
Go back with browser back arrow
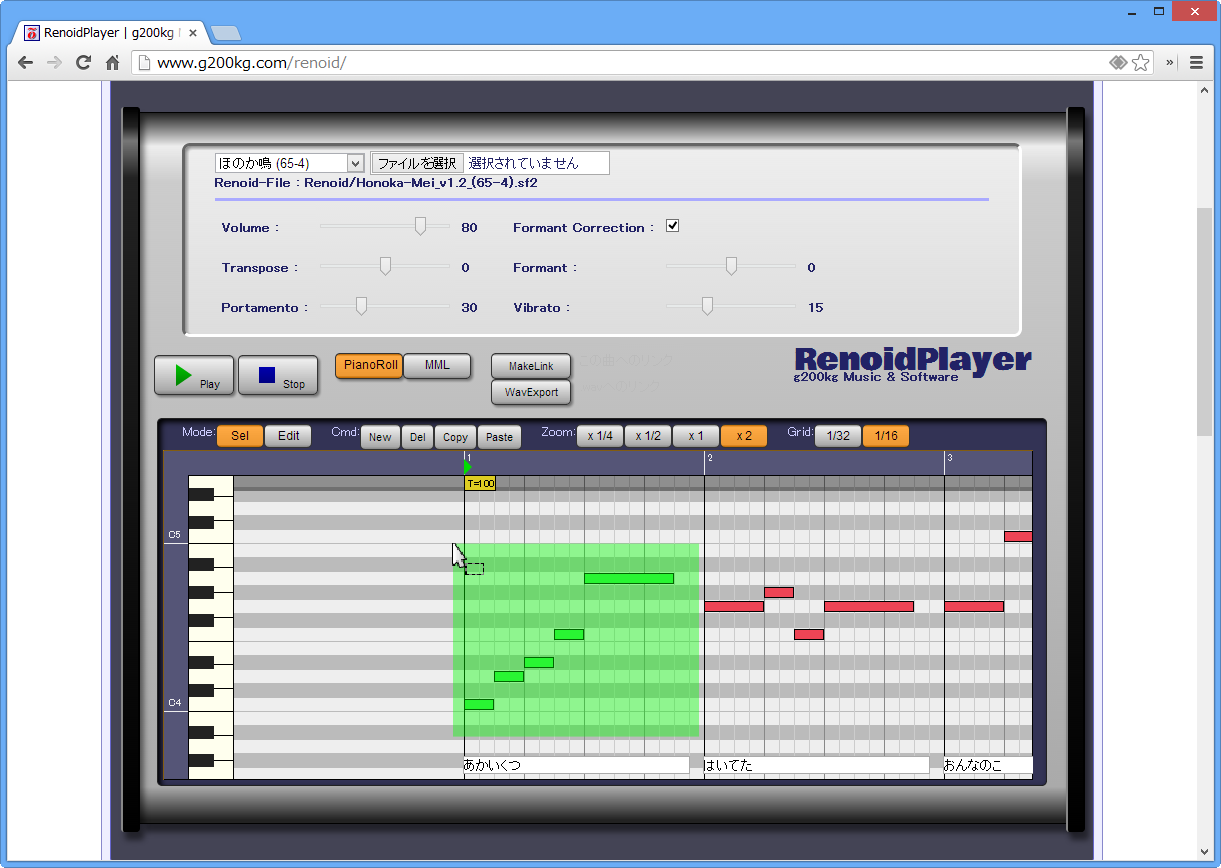coord(25,62)
